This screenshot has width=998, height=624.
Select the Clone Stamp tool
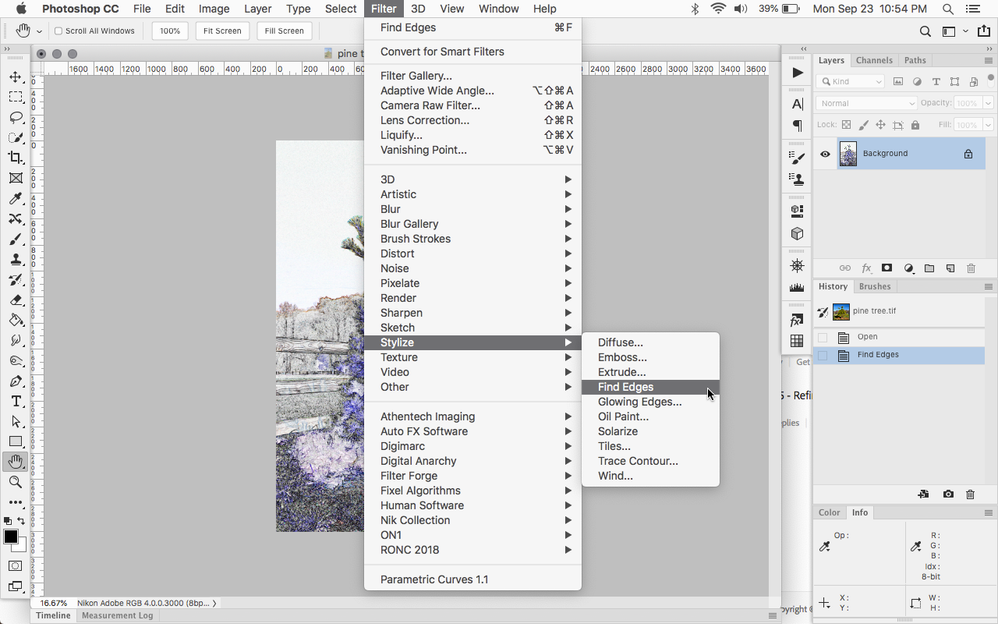(x=15, y=259)
